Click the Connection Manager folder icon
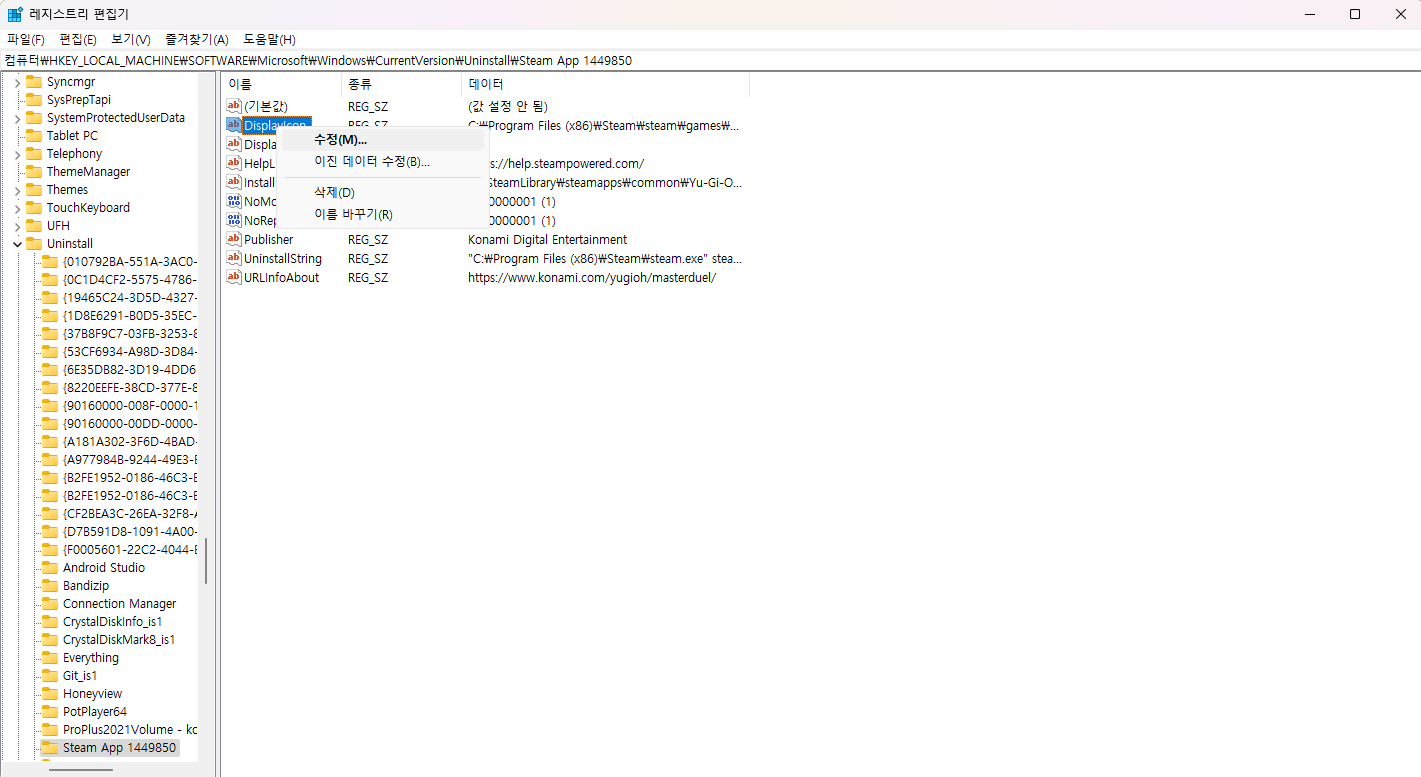This screenshot has height=777, width=1421. point(49,603)
